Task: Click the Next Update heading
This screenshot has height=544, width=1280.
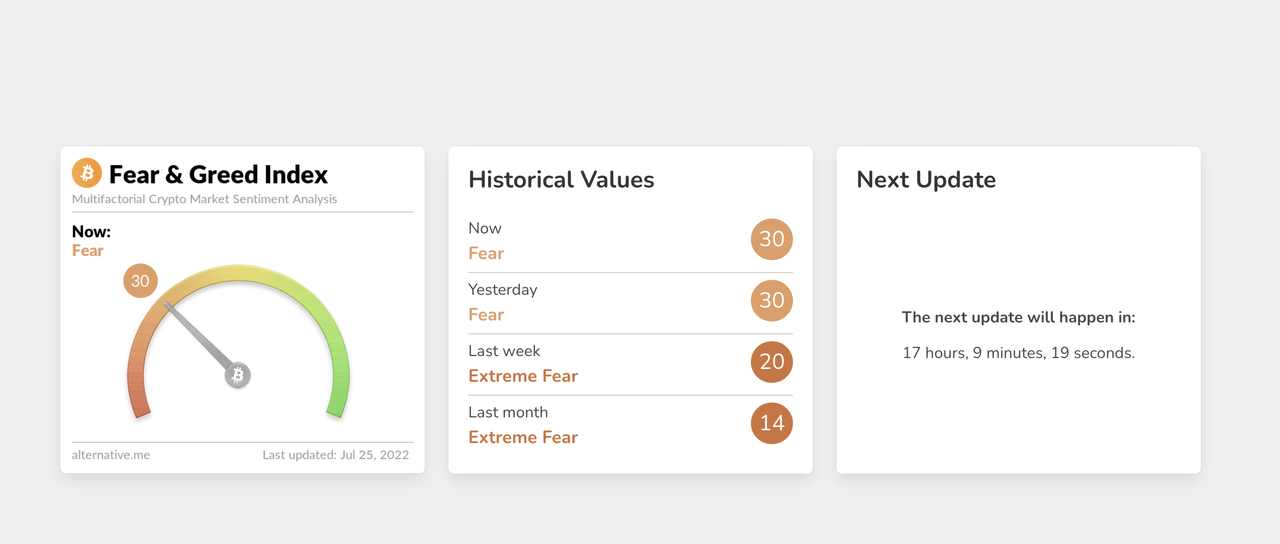Action: pyautogui.click(x=926, y=180)
